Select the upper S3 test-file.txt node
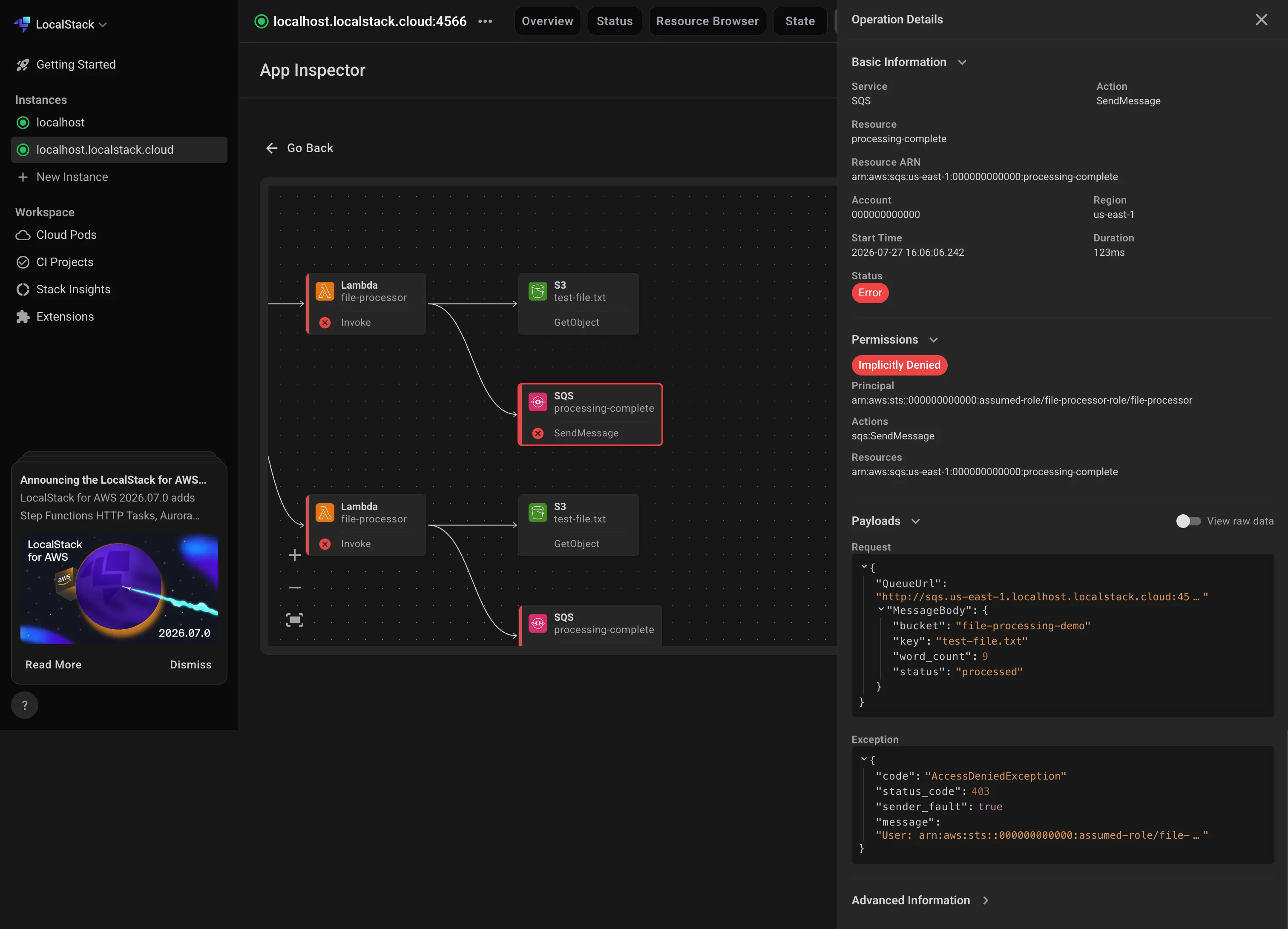 tap(578, 304)
